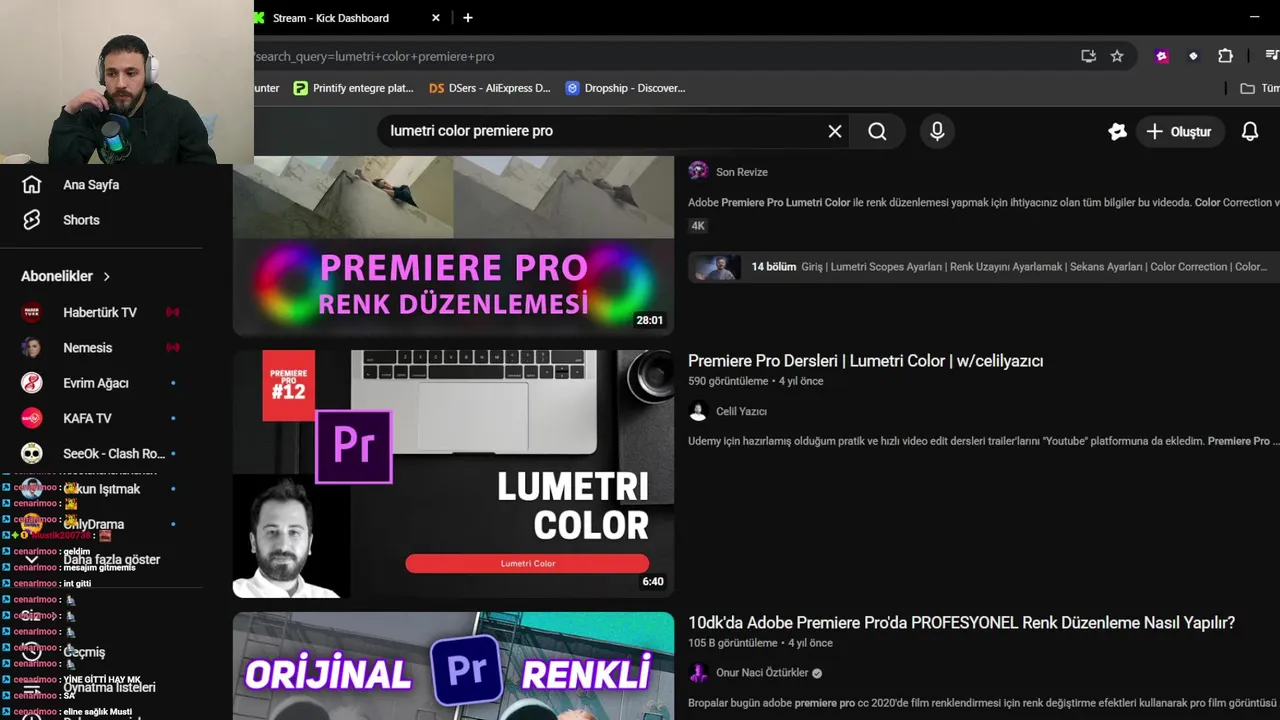
Task: Open Premiere Pro Renk Düzenlemesi video thumbnail
Action: click(453, 246)
